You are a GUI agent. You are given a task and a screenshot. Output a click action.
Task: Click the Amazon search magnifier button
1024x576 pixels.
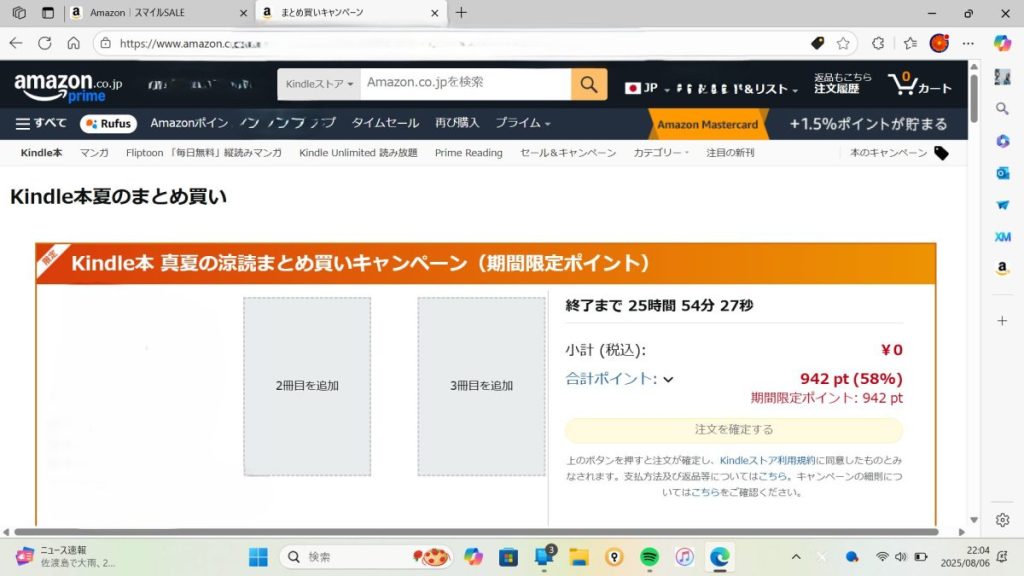click(588, 84)
